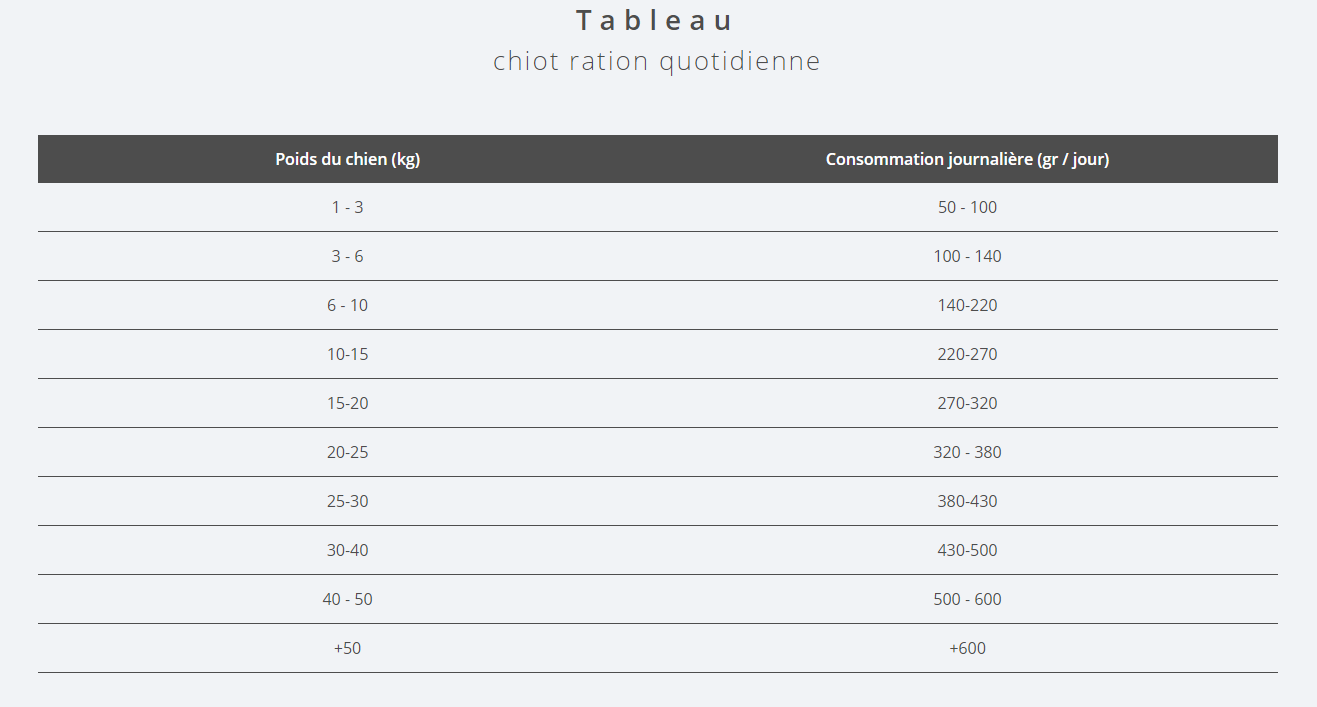Image resolution: width=1317 pixels, height=707 pixels.
Task: Click the '6 - 10' weight cell
Action: point(348,305)
